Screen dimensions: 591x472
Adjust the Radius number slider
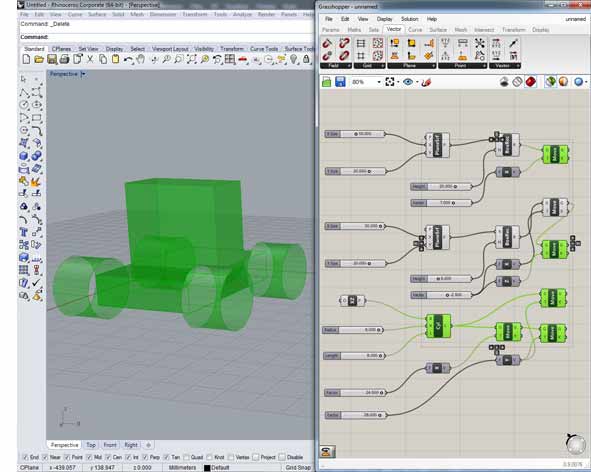[353, 330]
